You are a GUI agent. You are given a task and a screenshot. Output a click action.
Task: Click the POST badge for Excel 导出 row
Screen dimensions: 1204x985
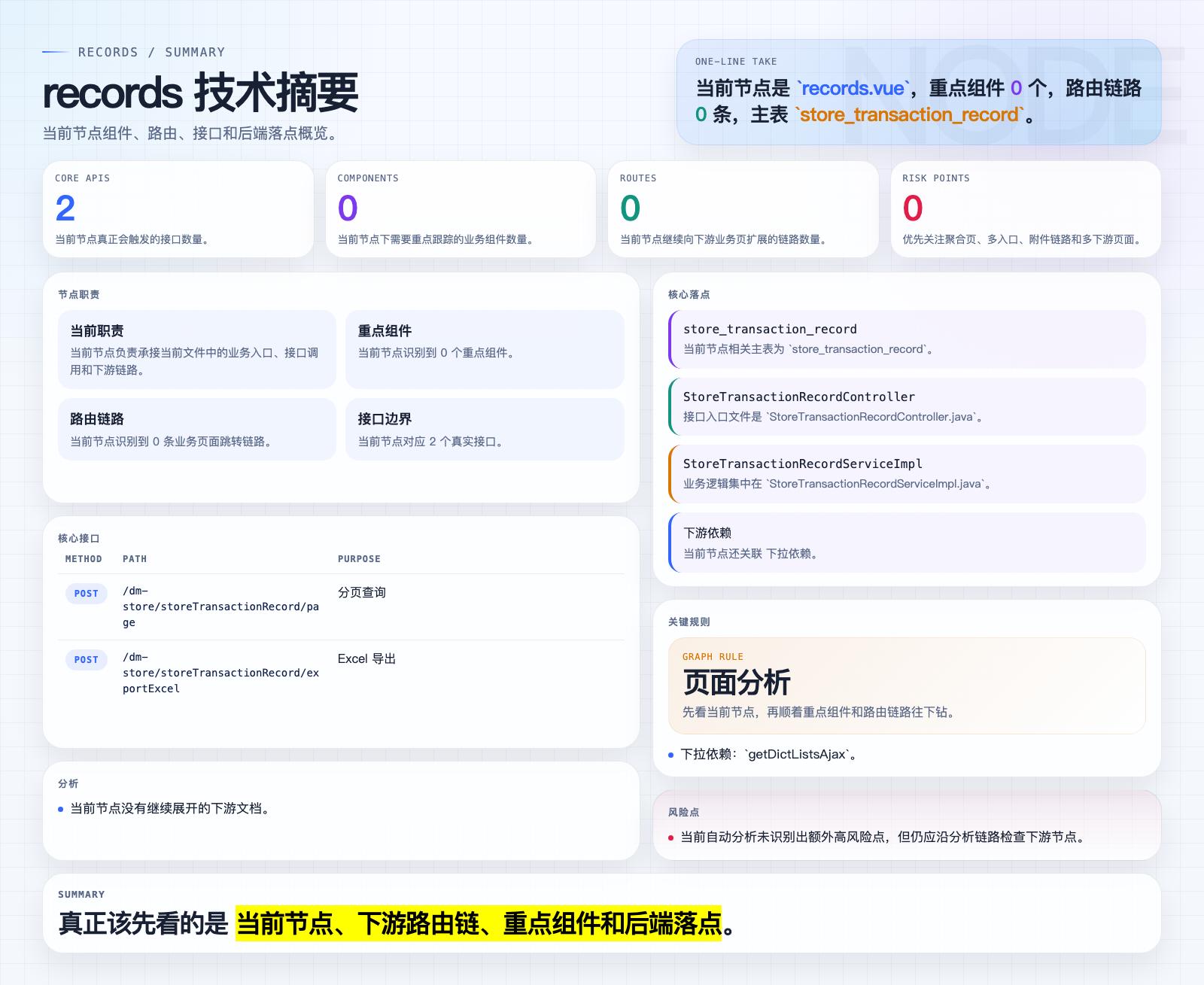click(87, 660)
